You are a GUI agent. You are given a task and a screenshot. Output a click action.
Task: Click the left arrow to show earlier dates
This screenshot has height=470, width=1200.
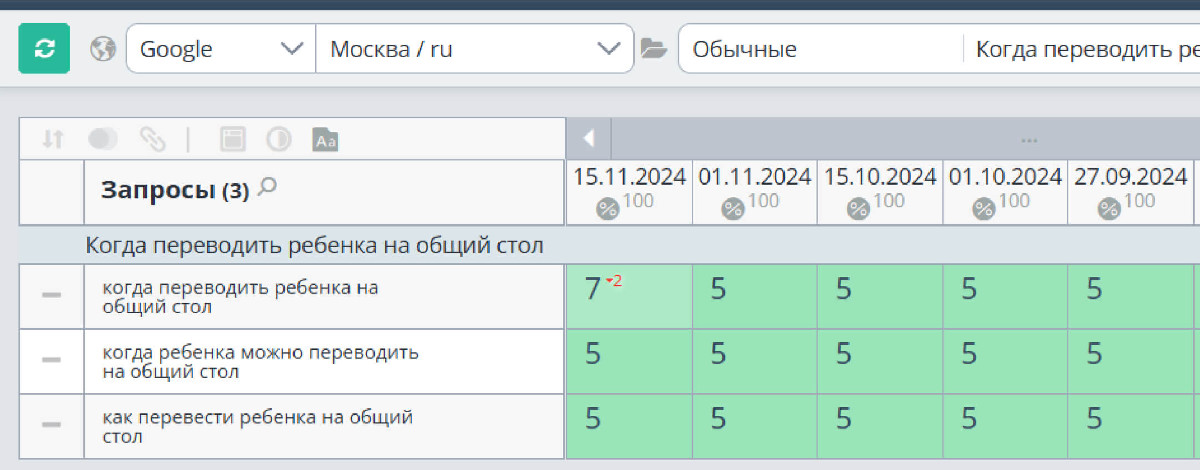(x=589, y=138)
